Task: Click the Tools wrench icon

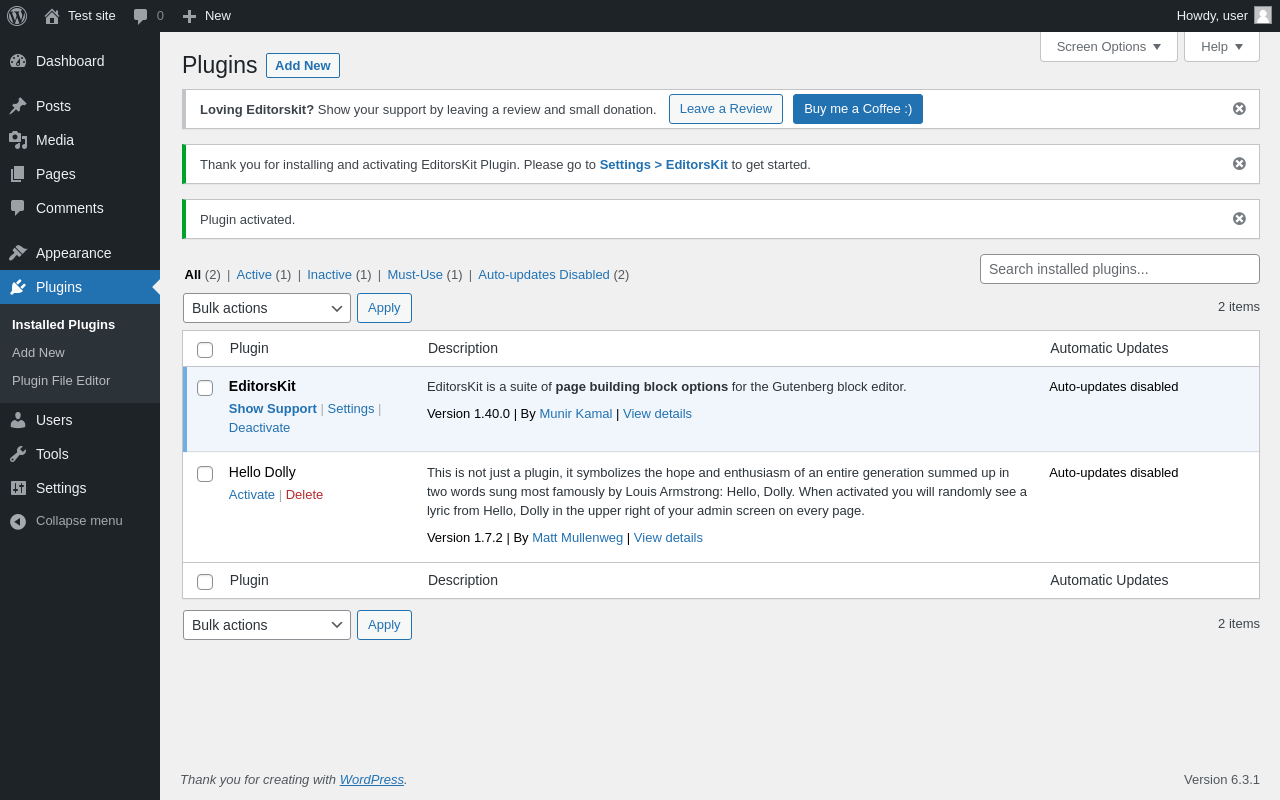Action: pyautogui.click(x=18, y=454)
